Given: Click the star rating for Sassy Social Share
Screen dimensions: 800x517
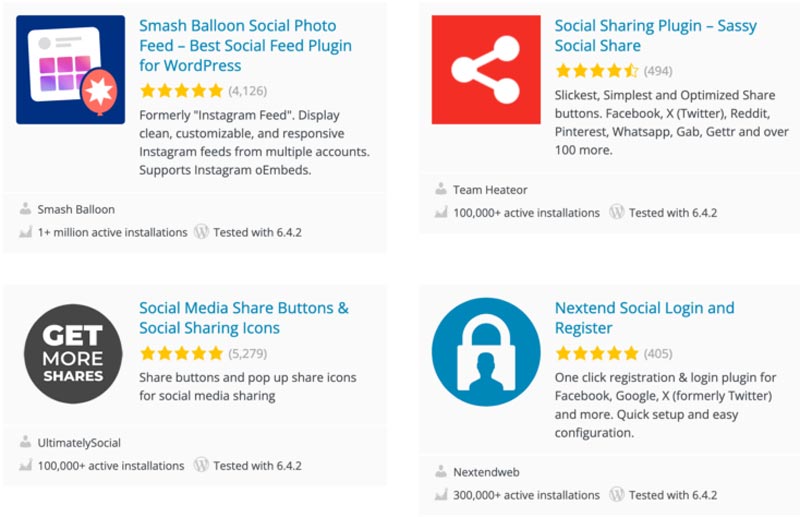Looking at the screenshot, I should click(596, 71).
